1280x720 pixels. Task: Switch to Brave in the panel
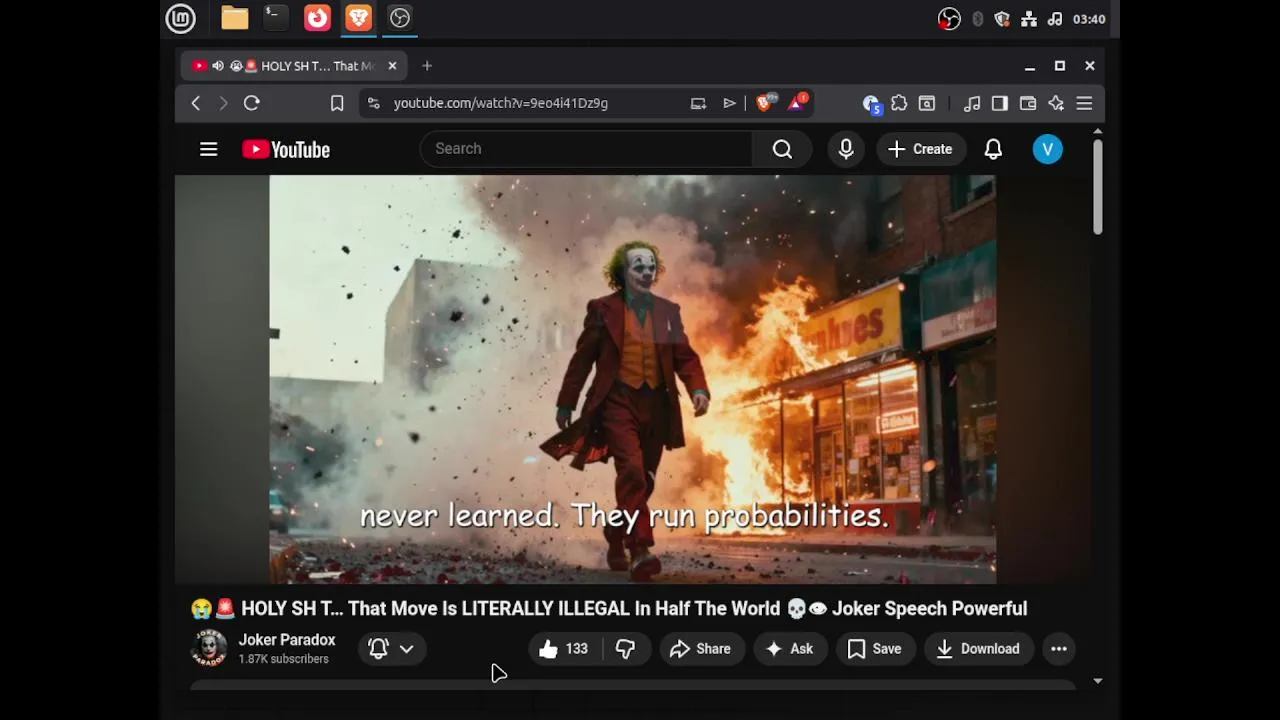point(358,18)
